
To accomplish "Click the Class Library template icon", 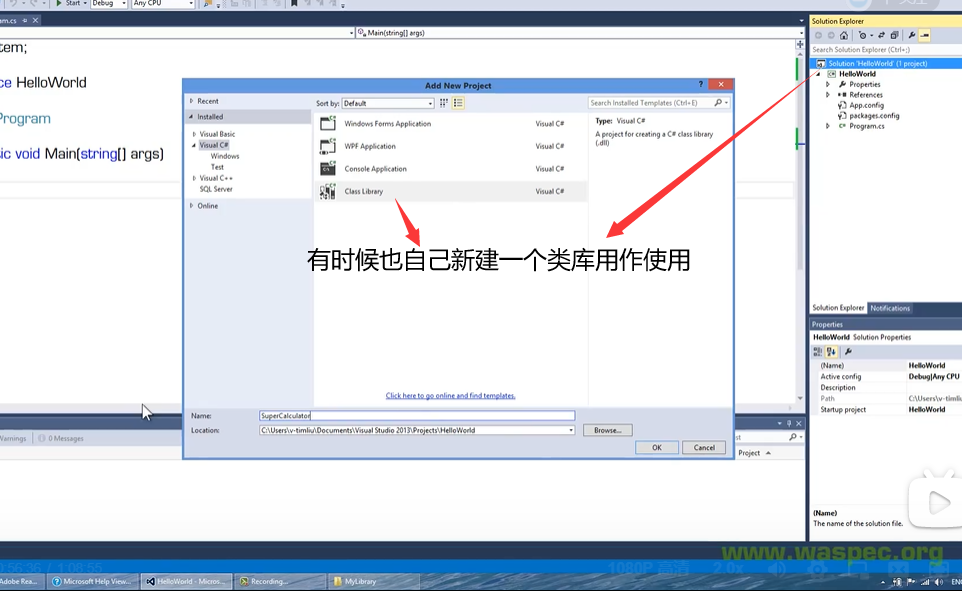I will coord(328,191).
